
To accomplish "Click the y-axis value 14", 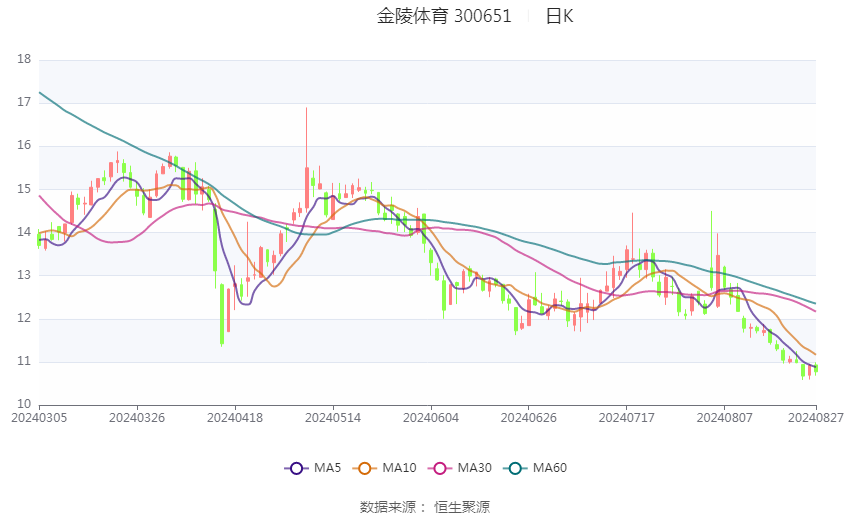I will [24, 232].
